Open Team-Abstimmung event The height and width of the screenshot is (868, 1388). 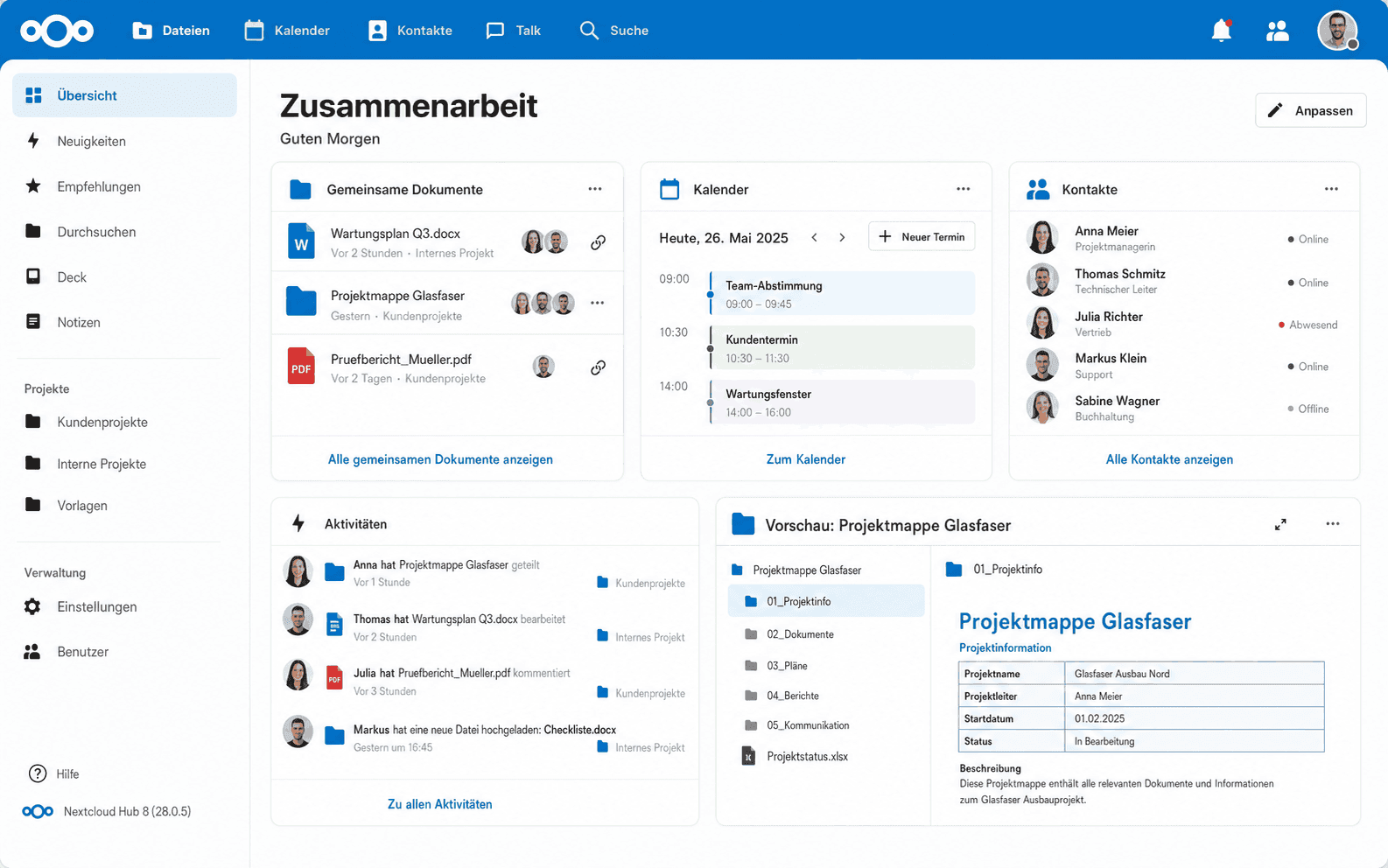point(842,294)
